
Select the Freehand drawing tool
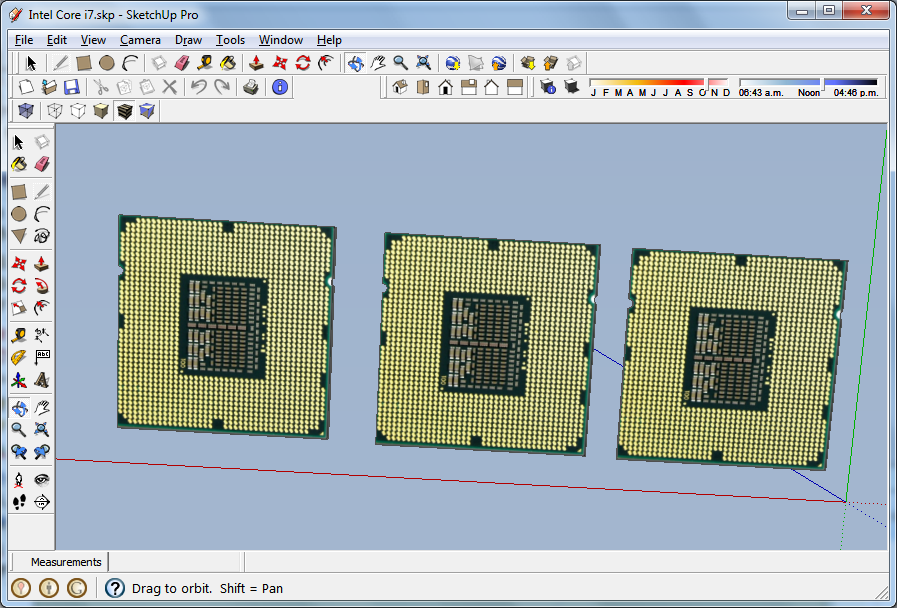click(x=42, y=236)
